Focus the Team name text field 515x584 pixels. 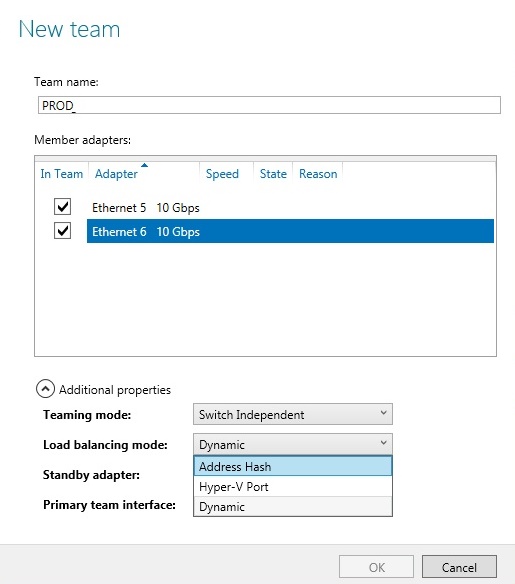click(269, 105)
